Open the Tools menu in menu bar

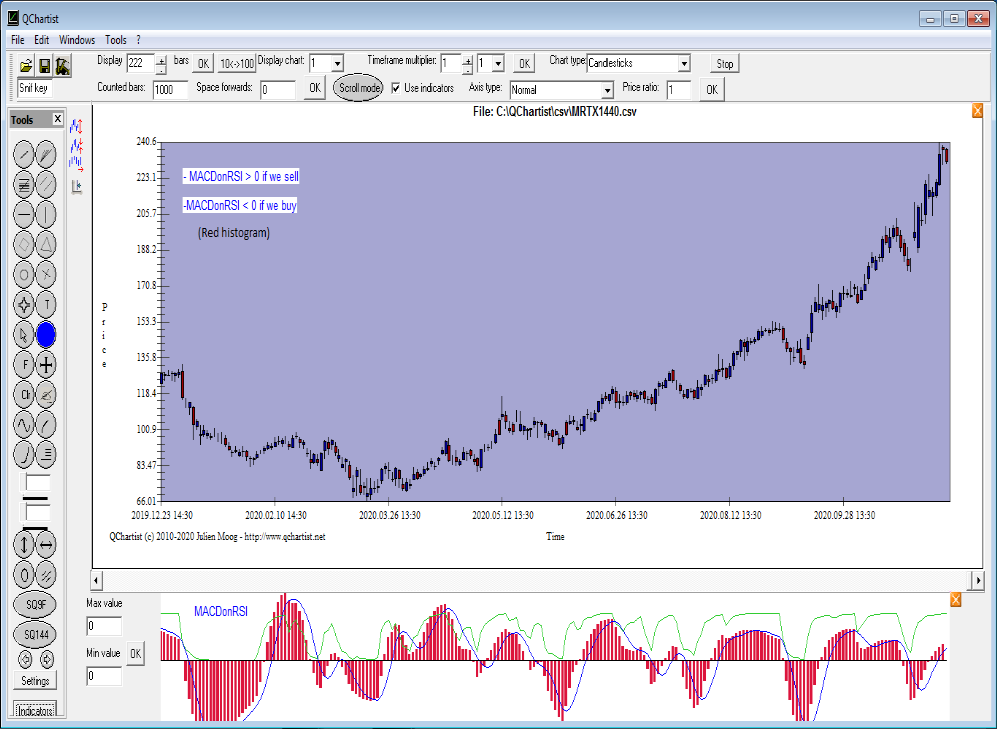click(116, 40)
